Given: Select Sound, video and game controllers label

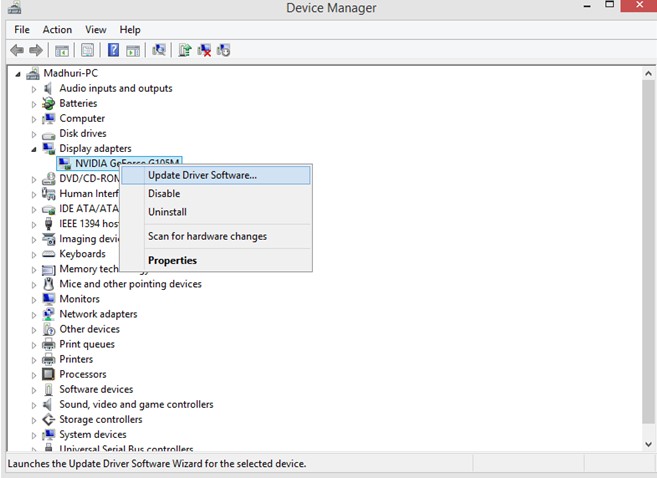Looking at the screenshot, I should point(136,404).
